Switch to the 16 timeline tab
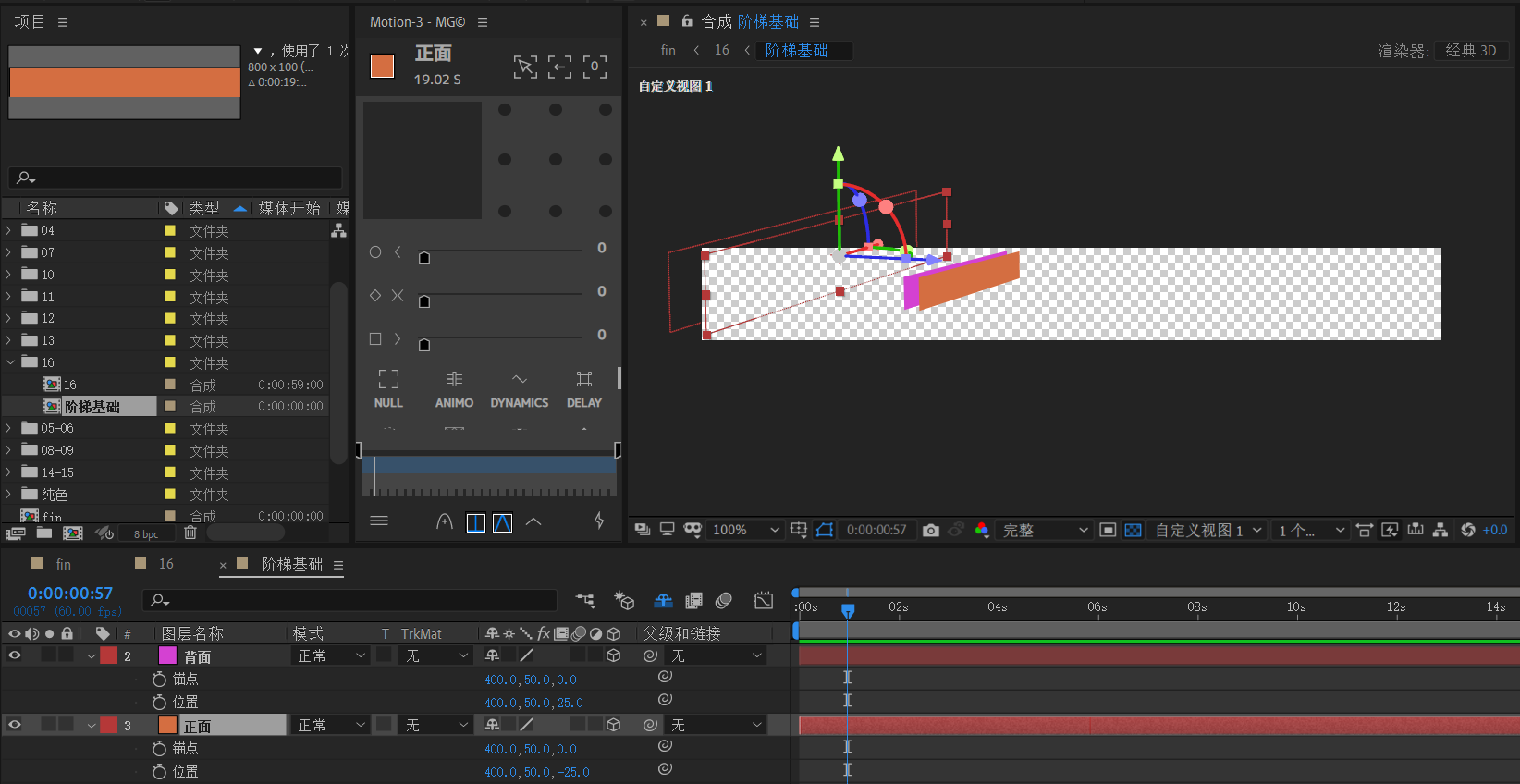1520x784 pixels. click(x=166, y=564)
